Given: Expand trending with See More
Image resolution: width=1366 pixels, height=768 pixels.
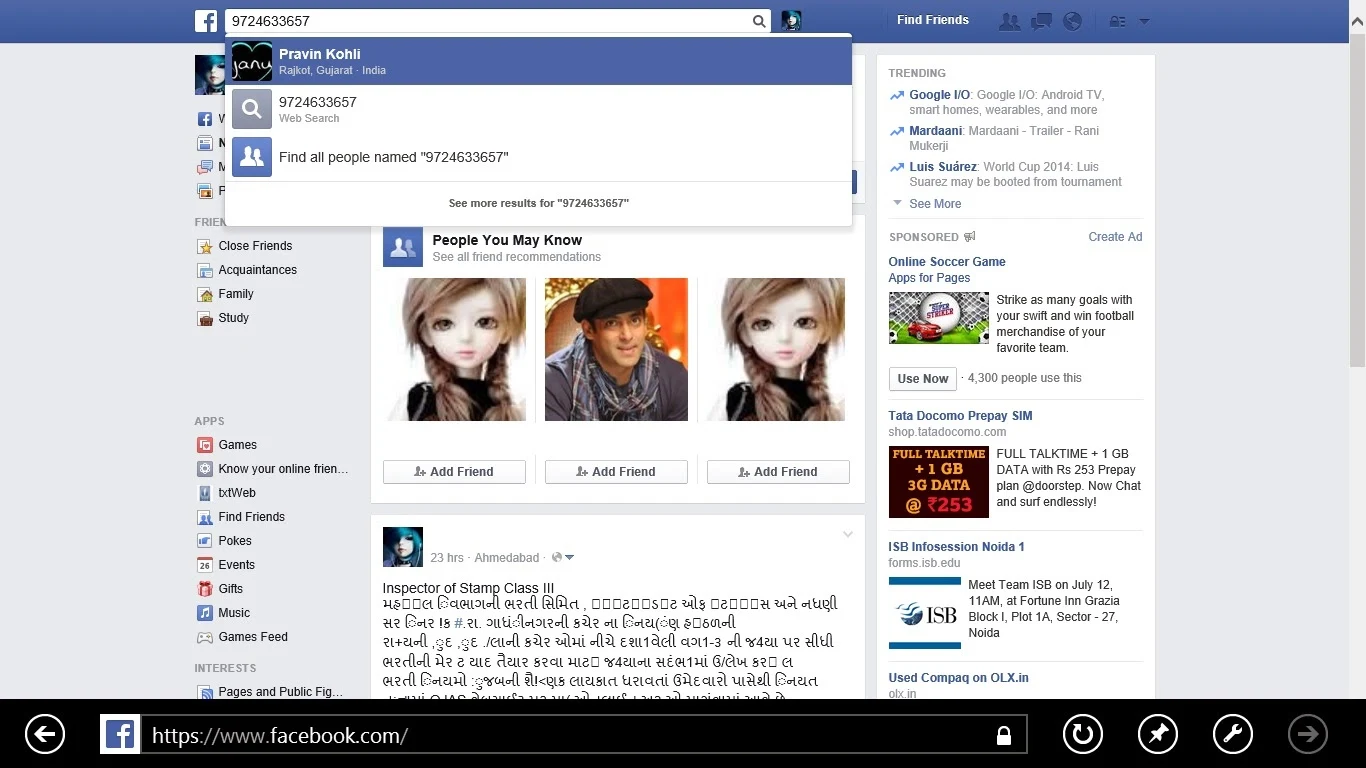Looking at the screenshot, I should click(x=935, y=204).
